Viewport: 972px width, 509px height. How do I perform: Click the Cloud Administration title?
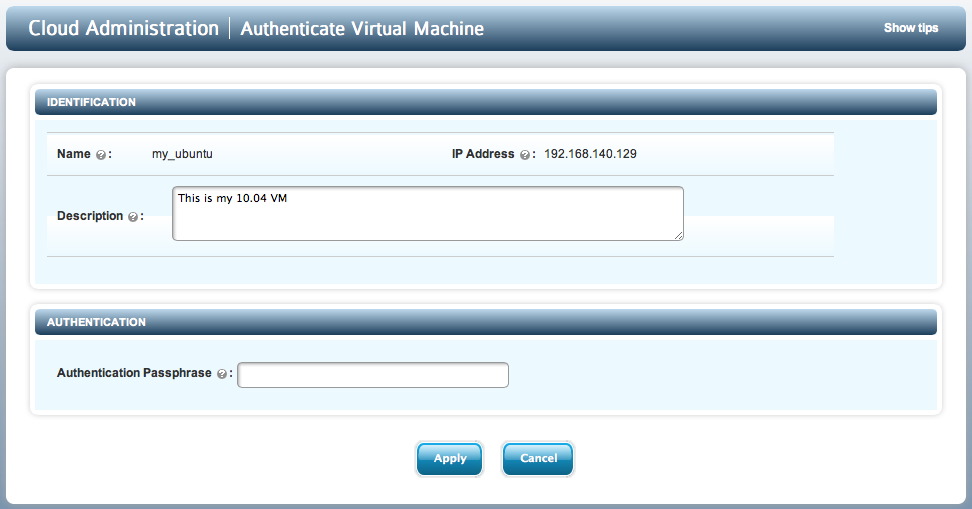coord(123,29)
